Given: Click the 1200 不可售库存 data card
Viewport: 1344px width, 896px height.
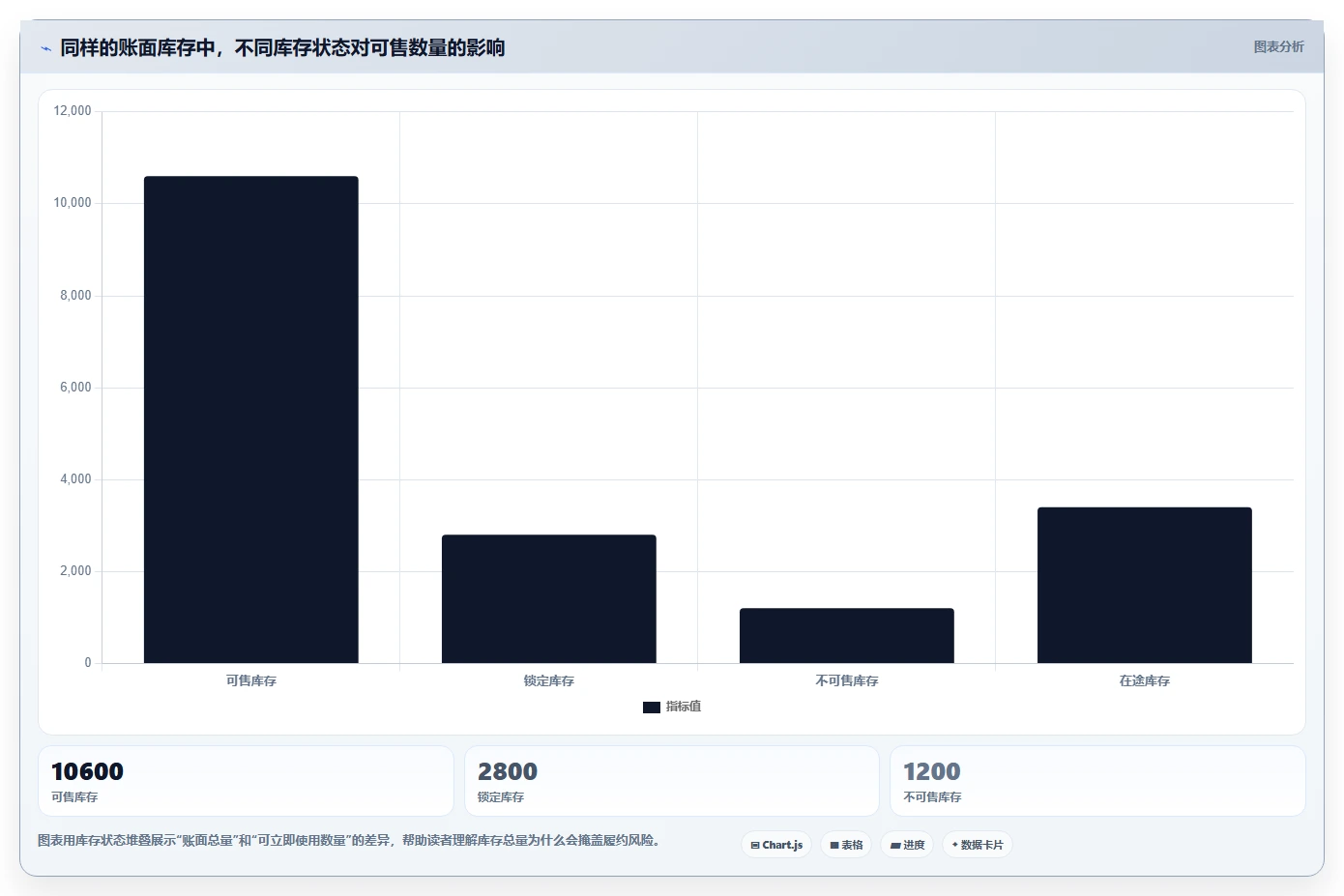Looking at the screenshot, I should pos(1097,781).
